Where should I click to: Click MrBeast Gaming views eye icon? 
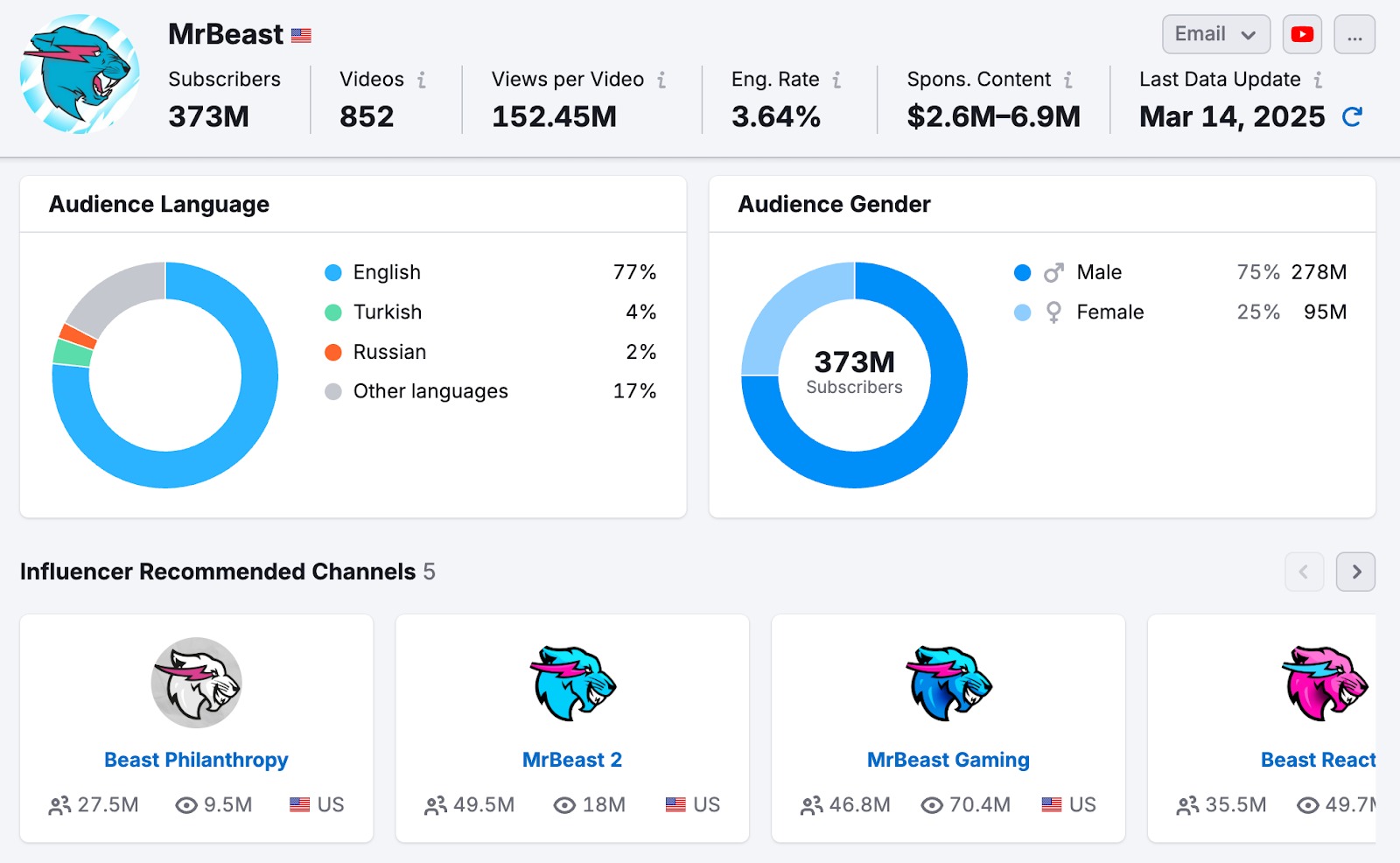pos(933,805)
